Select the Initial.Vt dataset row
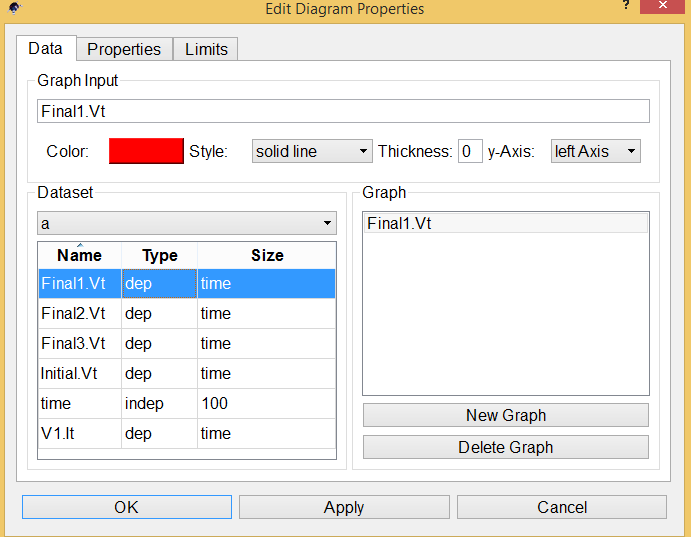 pyautogui.click(x=187, y=373)
